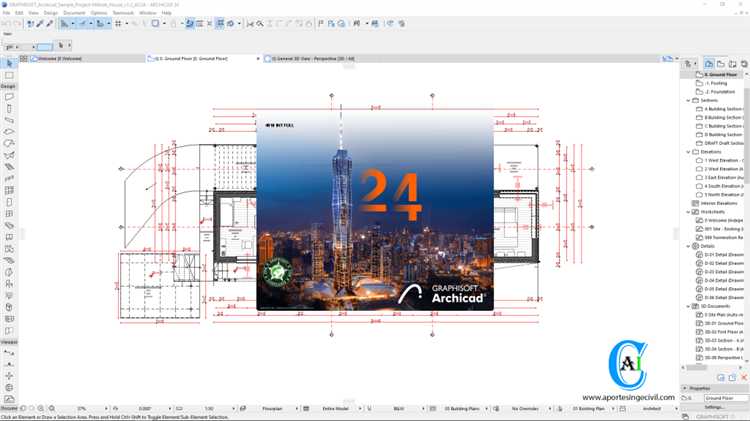
Task: Collapse the Properties section in Navigator
Action: pos(685,388)
